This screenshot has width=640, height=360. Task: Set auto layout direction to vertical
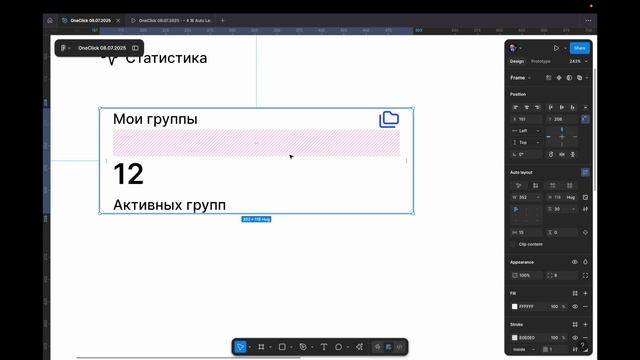(x=536, y=186)
